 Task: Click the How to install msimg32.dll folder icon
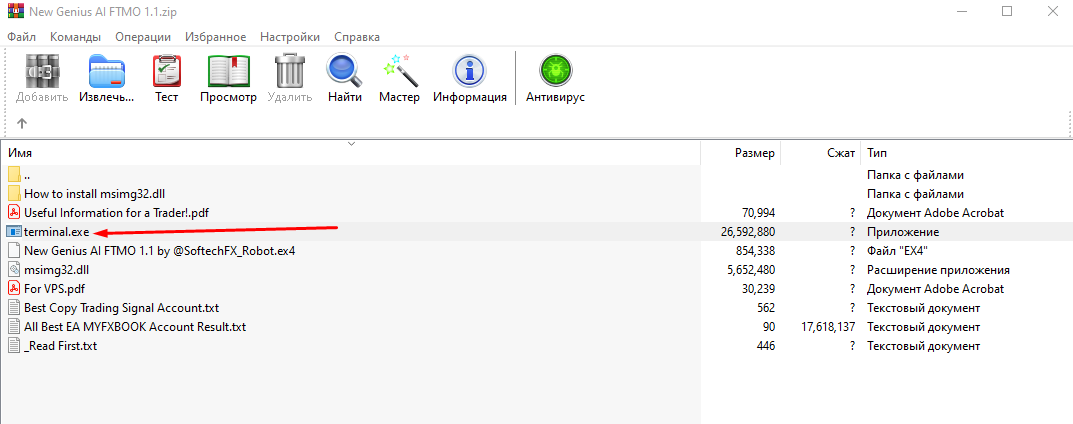(14, 194)
